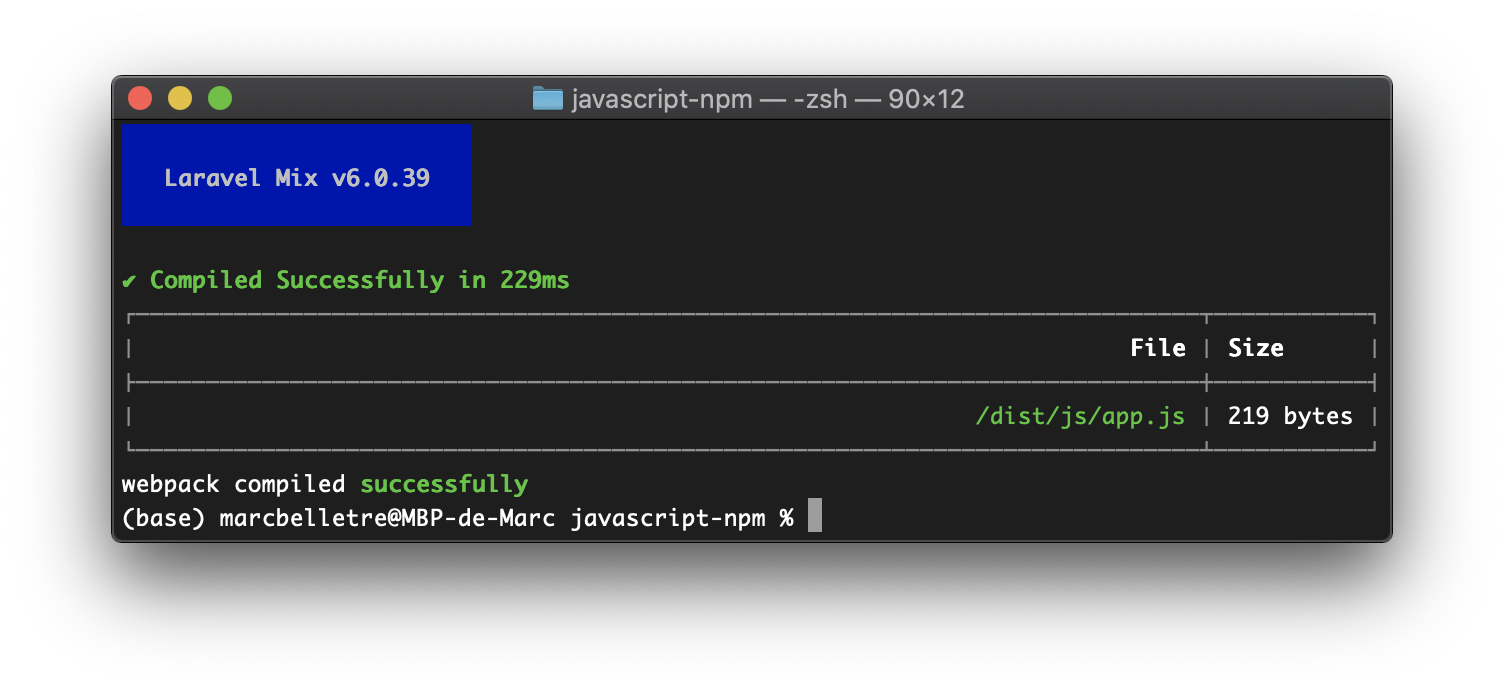
Task: Click the % prompt symbol
Action: (x=787, y=518)
